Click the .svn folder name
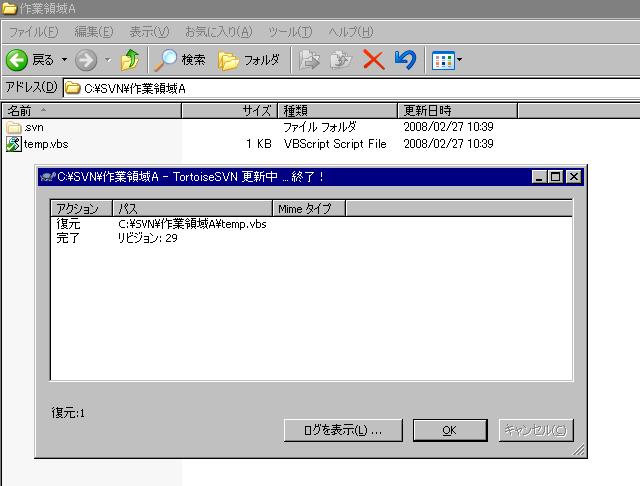The height and width of the screenshot is (486, 640). point(34,127)
